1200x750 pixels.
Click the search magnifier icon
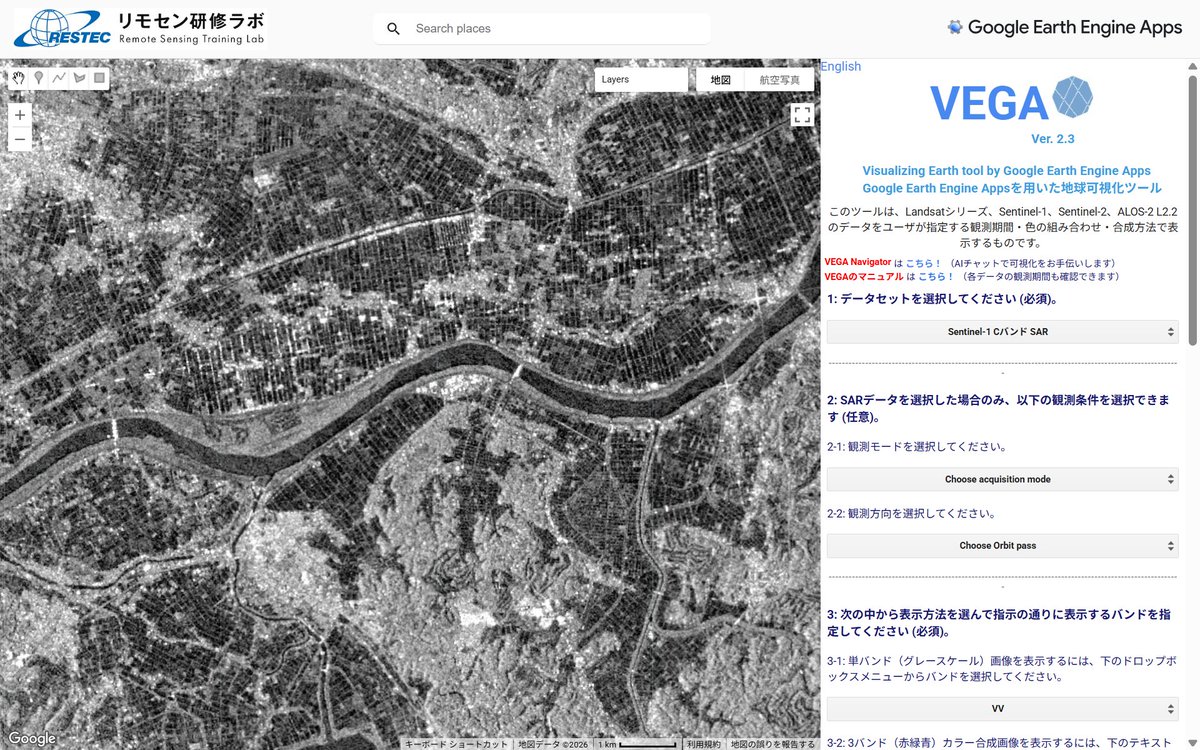(x=393, y=29)
